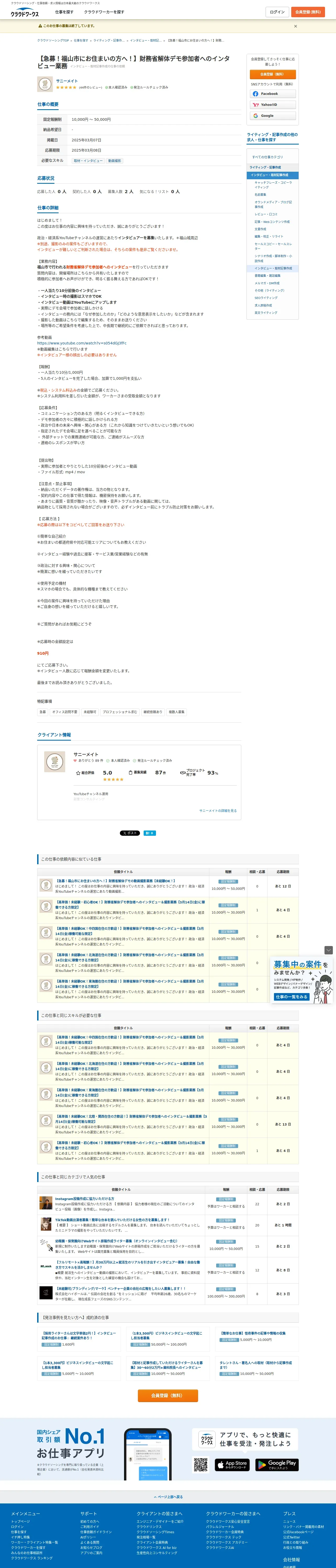Image resolution: width=336 pixels, height=1568 pixels.
Task: Select レビュー・口コミ category
Action: 266,214
